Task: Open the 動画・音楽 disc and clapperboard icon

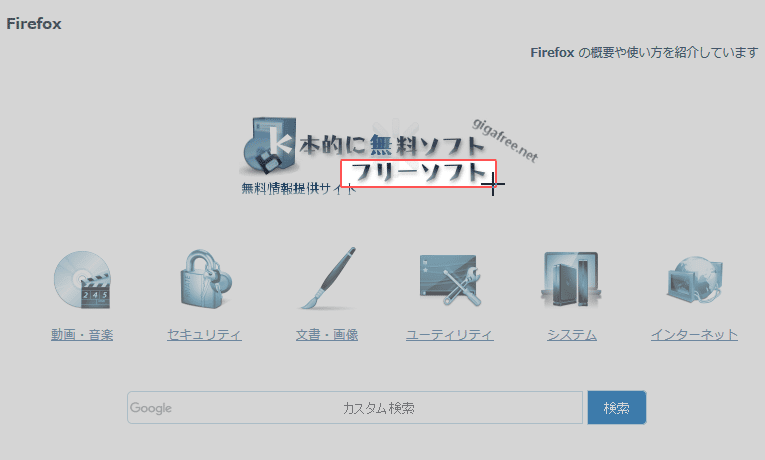Action: click(82, 280)
